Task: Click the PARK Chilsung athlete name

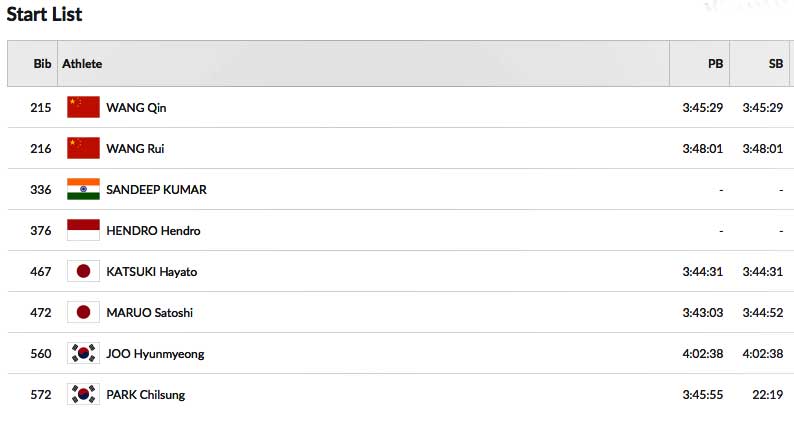Action: (145, 394)
